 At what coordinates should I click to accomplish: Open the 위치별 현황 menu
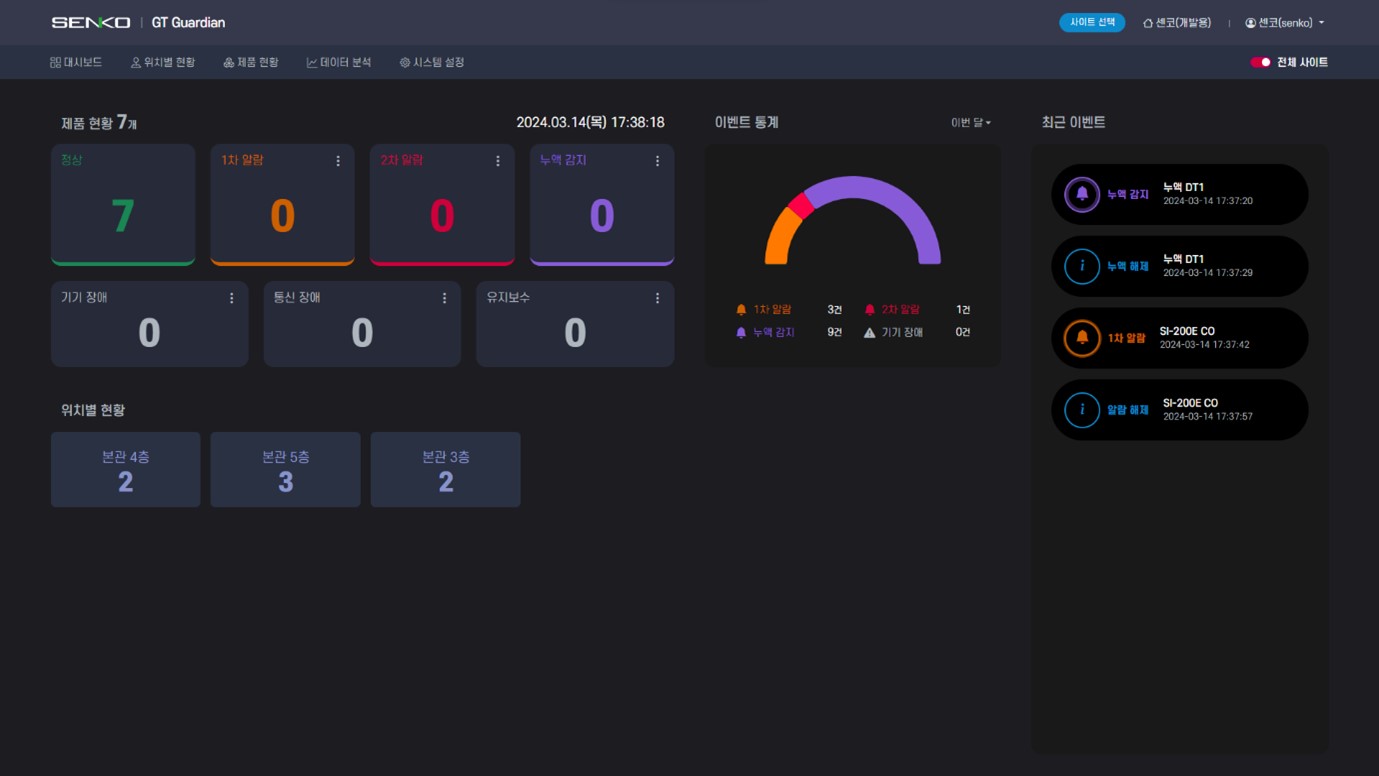click(163, 62)
